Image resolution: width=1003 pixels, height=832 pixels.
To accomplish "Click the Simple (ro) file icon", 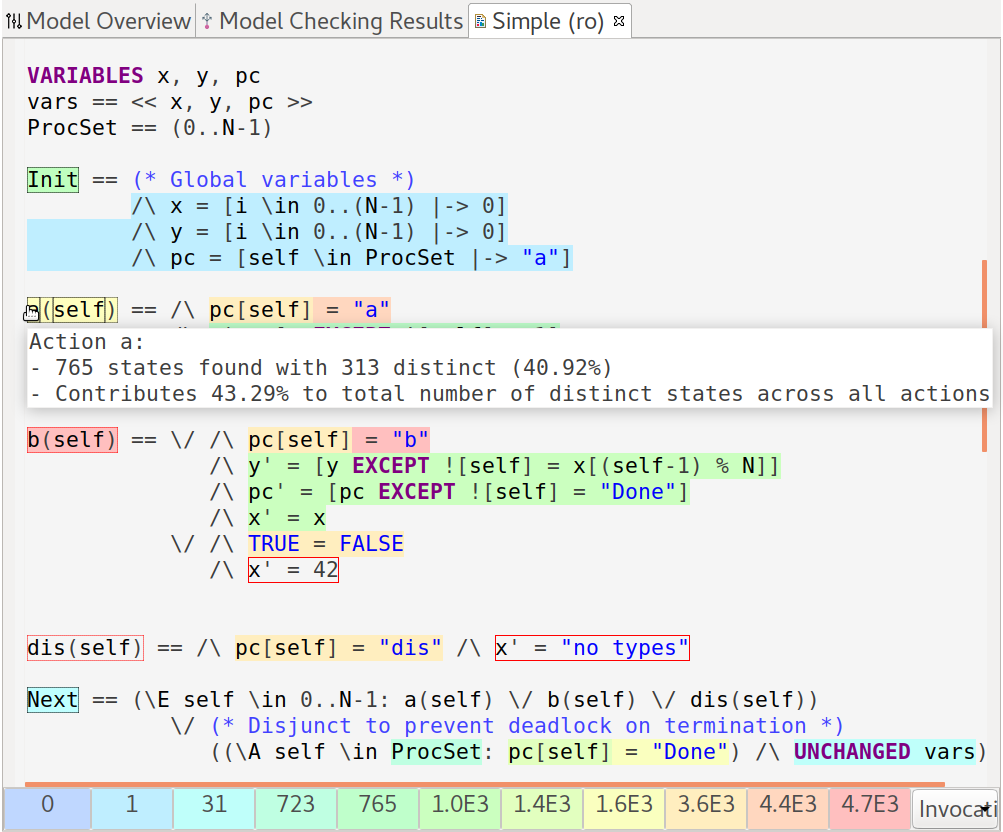I will 481,21.
